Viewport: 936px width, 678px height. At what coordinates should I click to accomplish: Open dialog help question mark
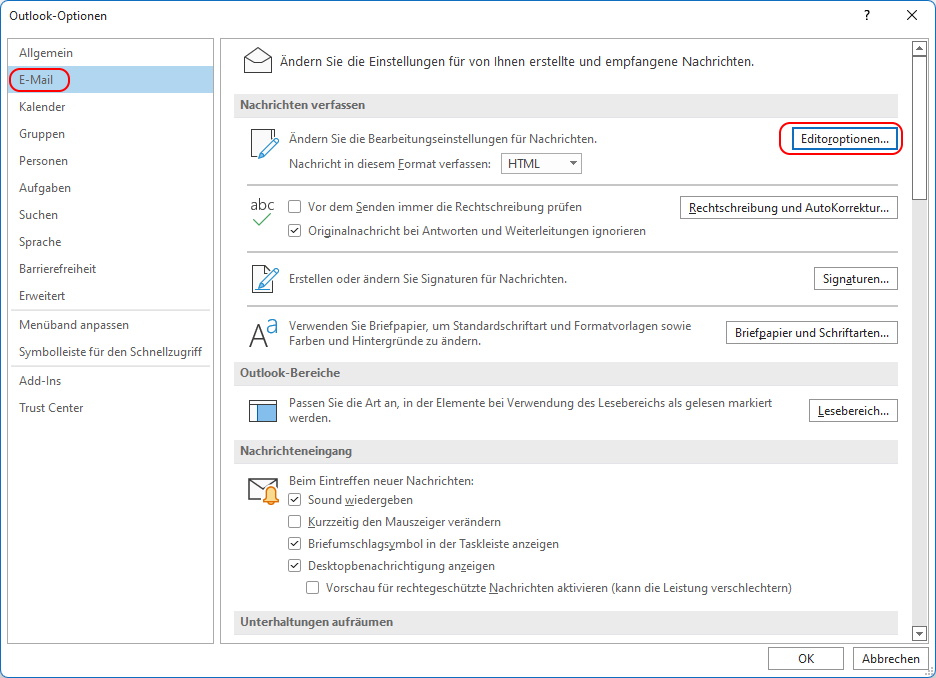click(x=867, y=16)
